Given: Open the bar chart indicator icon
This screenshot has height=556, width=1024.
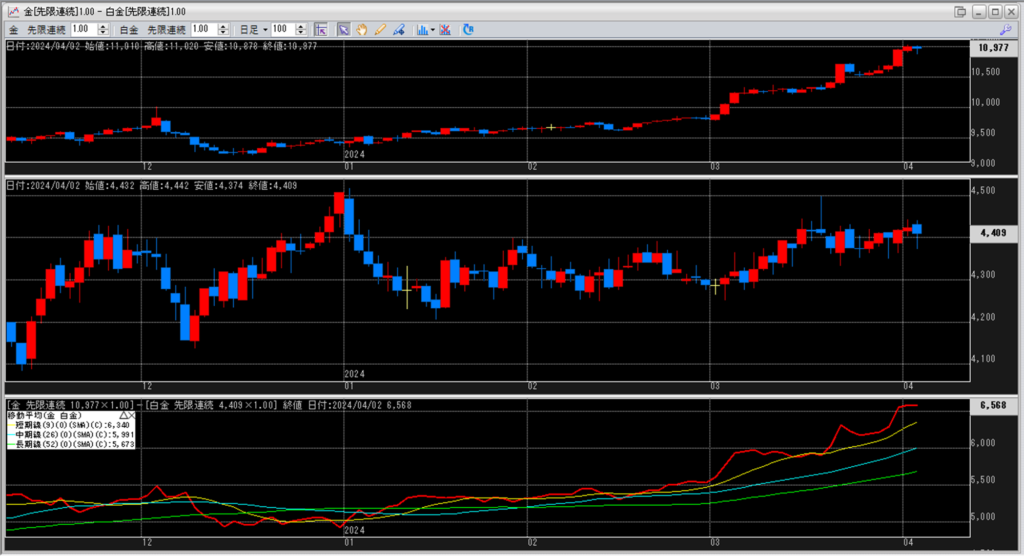Looking at the screenshot, I should pos(421,29).
